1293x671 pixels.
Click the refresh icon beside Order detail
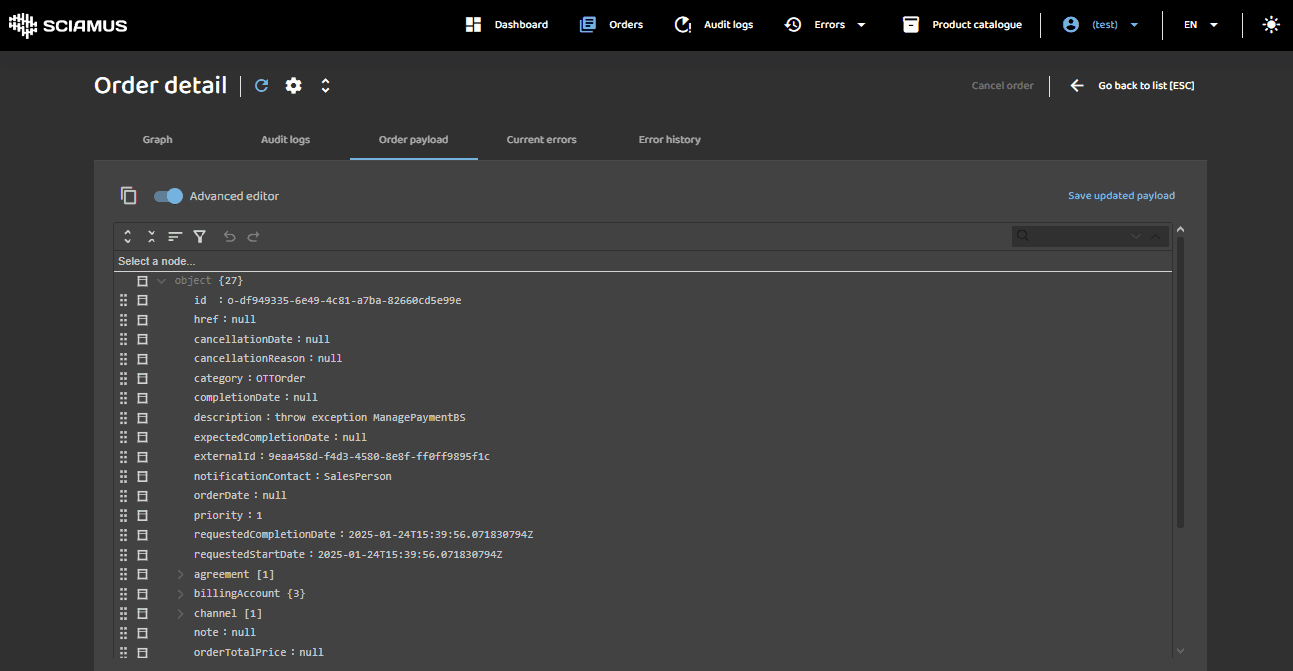[262, 86]
